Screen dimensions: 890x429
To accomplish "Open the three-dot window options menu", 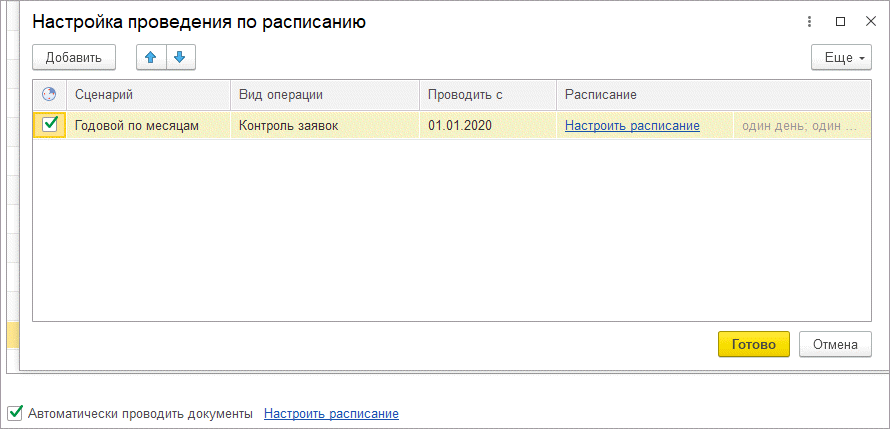I will pos(808,21).
